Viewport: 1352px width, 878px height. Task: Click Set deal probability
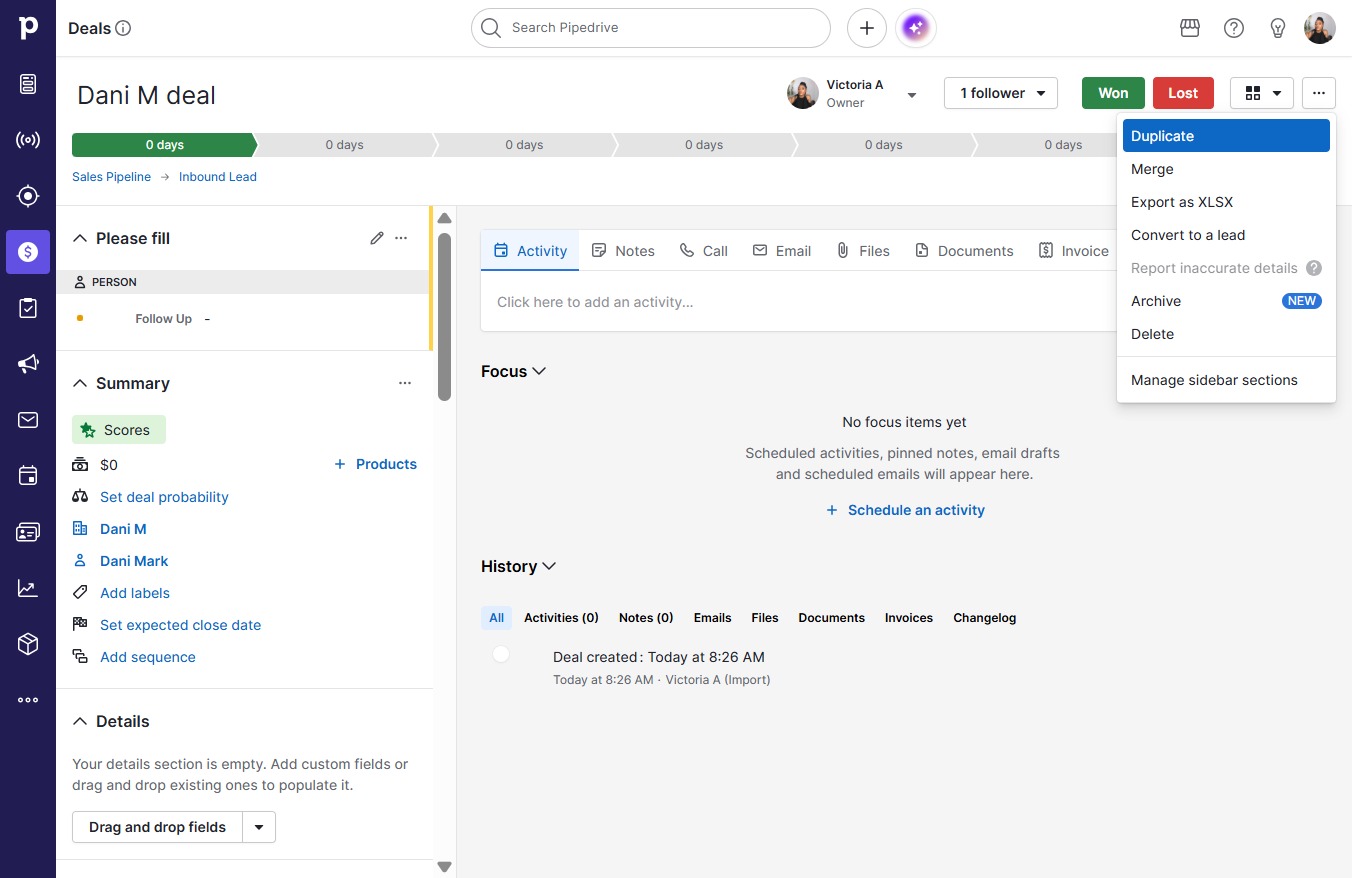(x=164, y=497)
